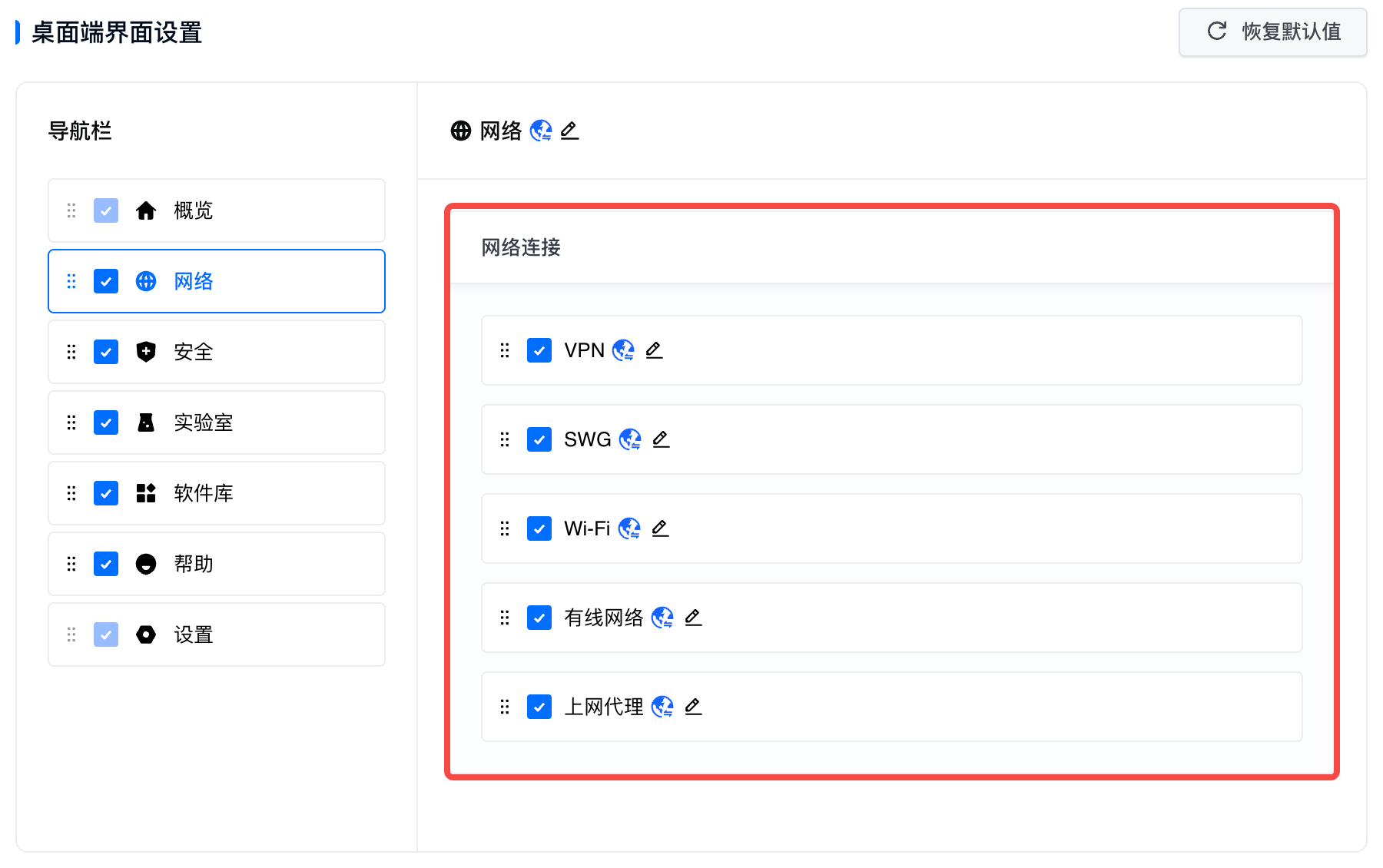Toggle the SWG checkbox
The height and width of the screenshot is (868, 1383).
pos(539,439)
